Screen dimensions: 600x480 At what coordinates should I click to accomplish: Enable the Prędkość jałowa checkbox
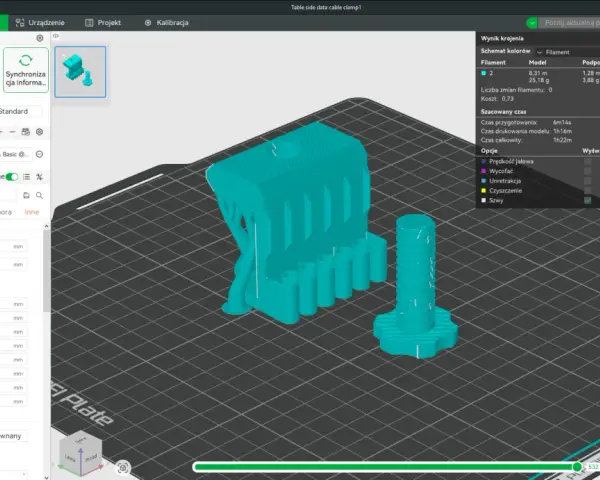click(588, 162)
